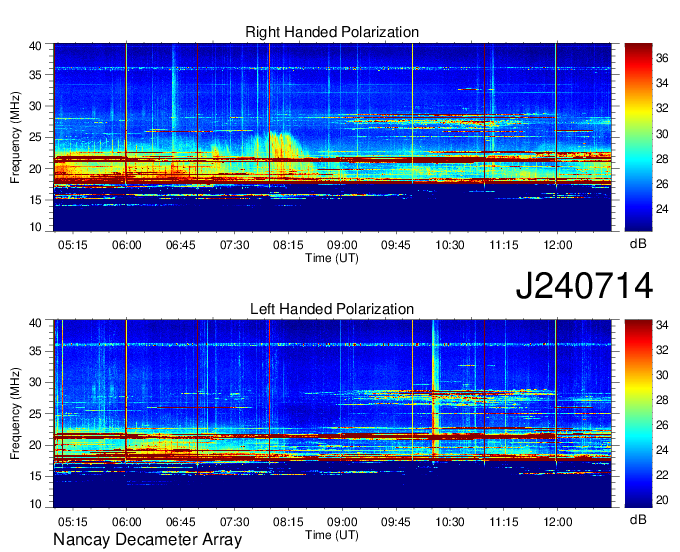Click the '35' frequency tick of the Right Handed plot
This screenshot has height=552, width=680.
point(35,75)
